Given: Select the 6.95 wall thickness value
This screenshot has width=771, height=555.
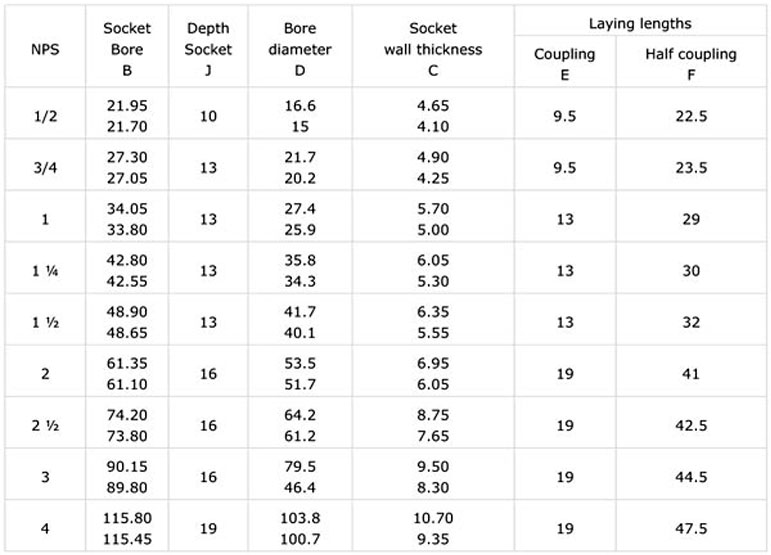Looking at the screenshot, I should click(433, 363).
